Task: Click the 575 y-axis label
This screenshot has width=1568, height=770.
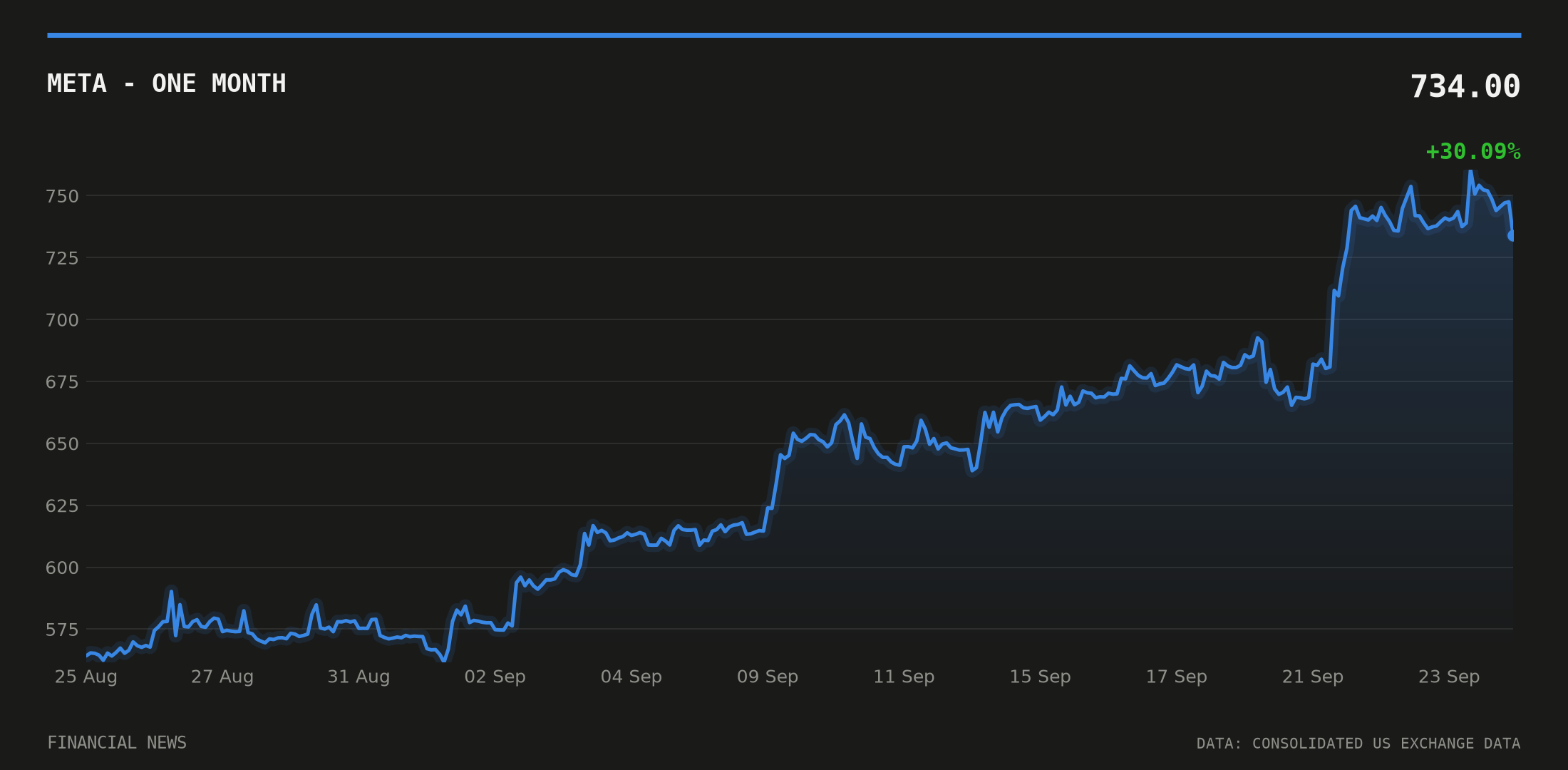Action: (62, 630)
